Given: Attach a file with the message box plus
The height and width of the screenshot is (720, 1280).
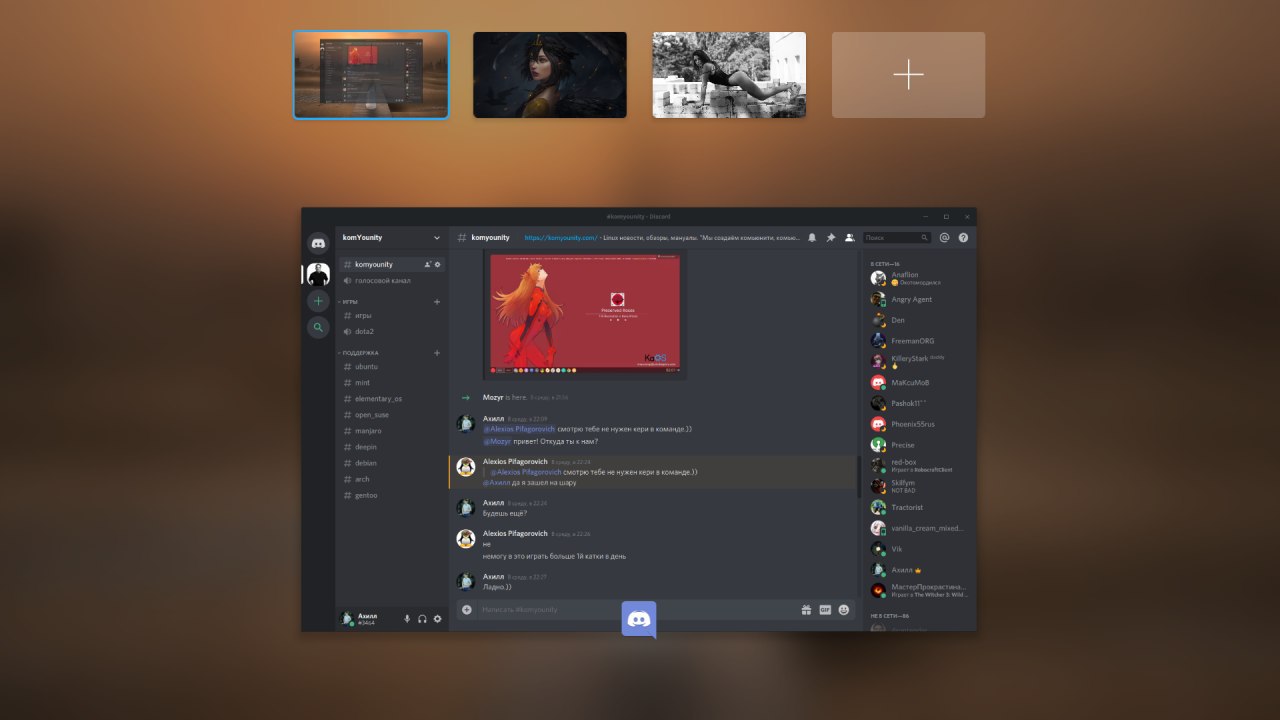Looking at the screenshot, I should pos(466,609).
